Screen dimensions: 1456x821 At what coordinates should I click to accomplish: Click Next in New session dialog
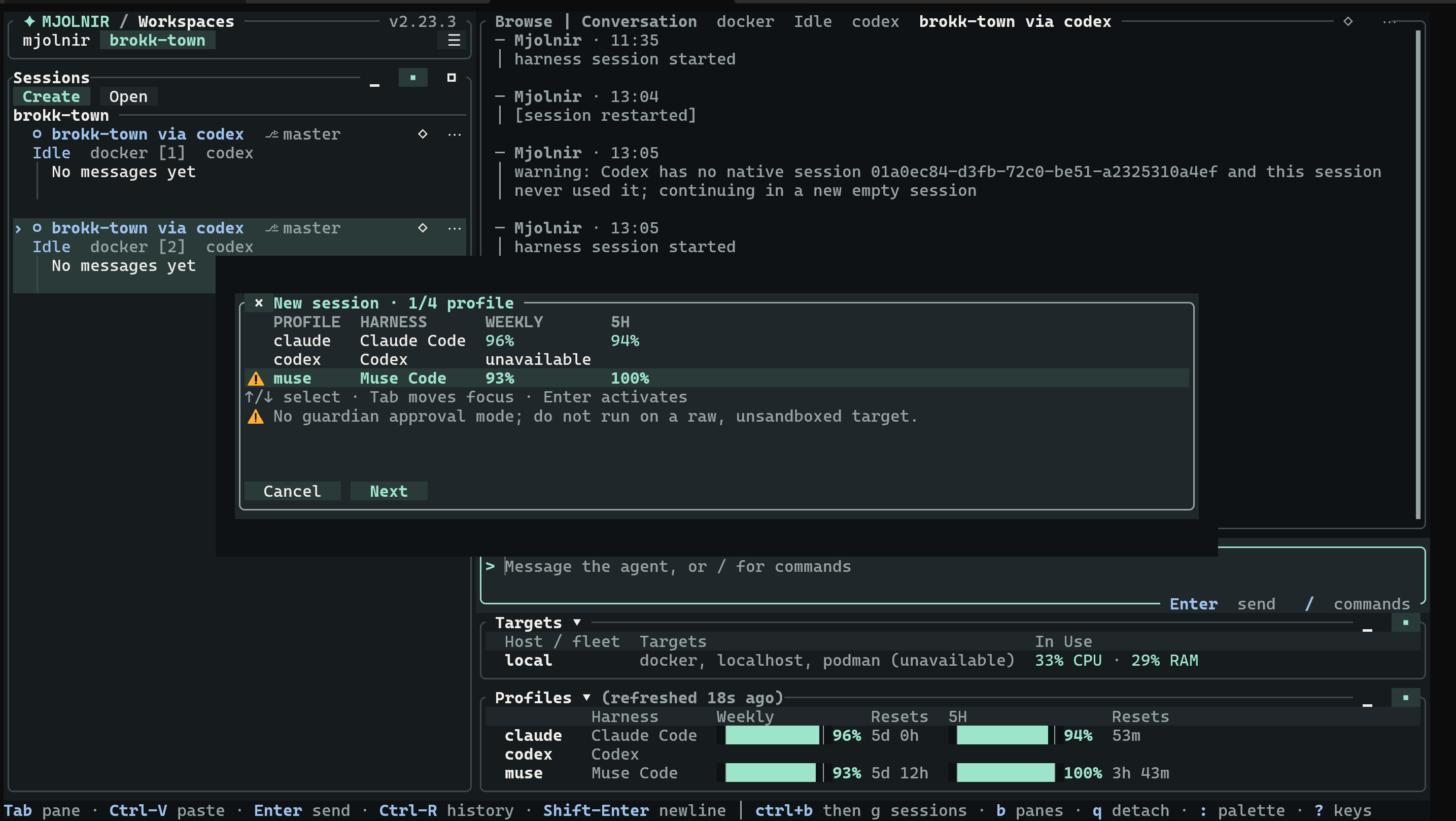coord(389,491)
